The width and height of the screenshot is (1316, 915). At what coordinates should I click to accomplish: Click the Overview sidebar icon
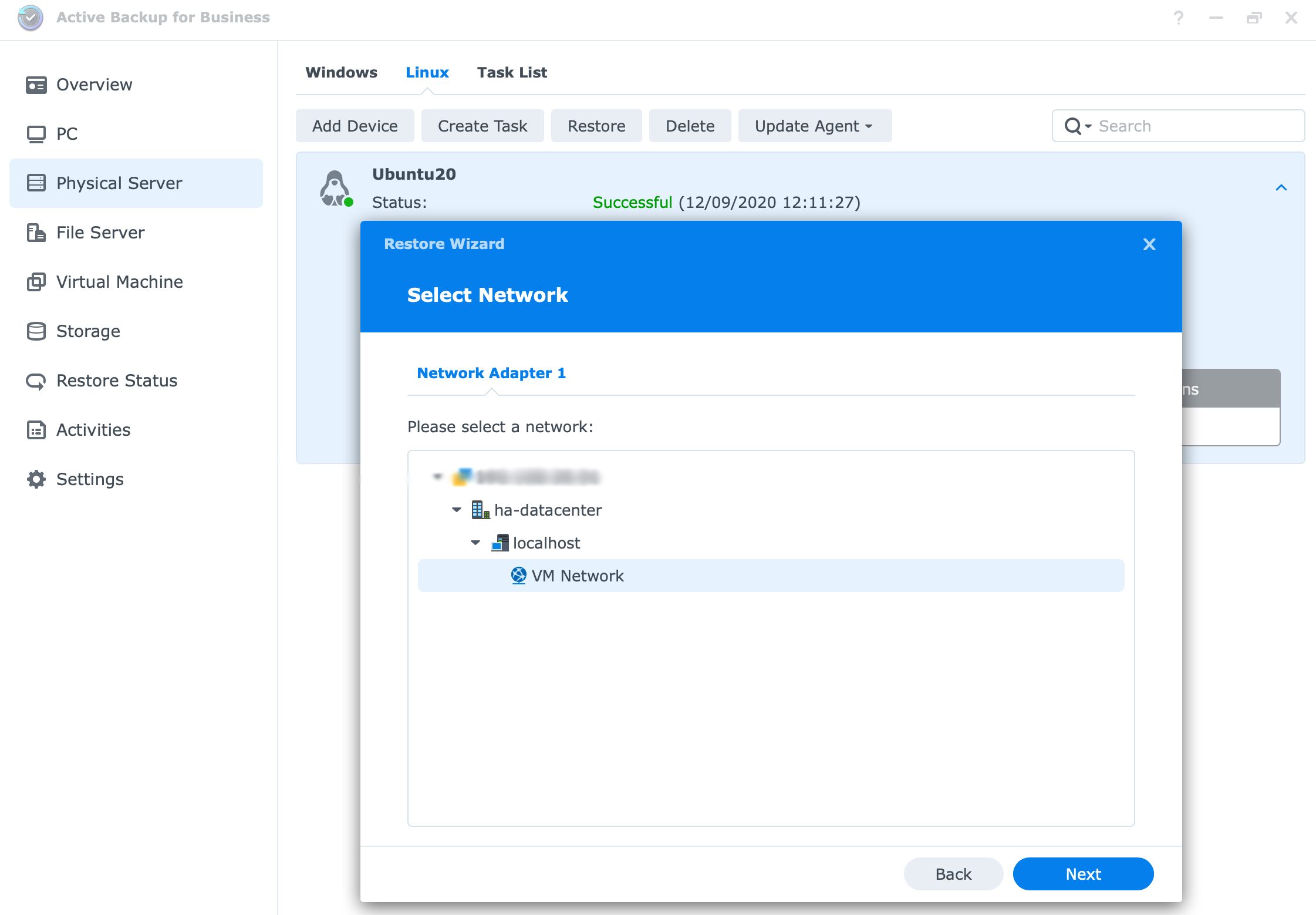tap(36, 85)
